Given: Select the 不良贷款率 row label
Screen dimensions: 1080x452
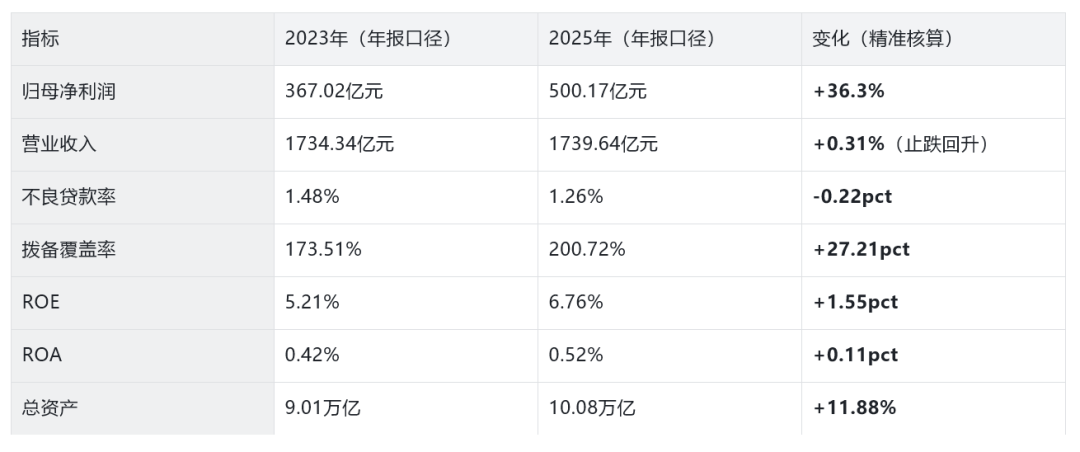Looking at the screenshot, I should pyautogui.click(x=68, y=197).
